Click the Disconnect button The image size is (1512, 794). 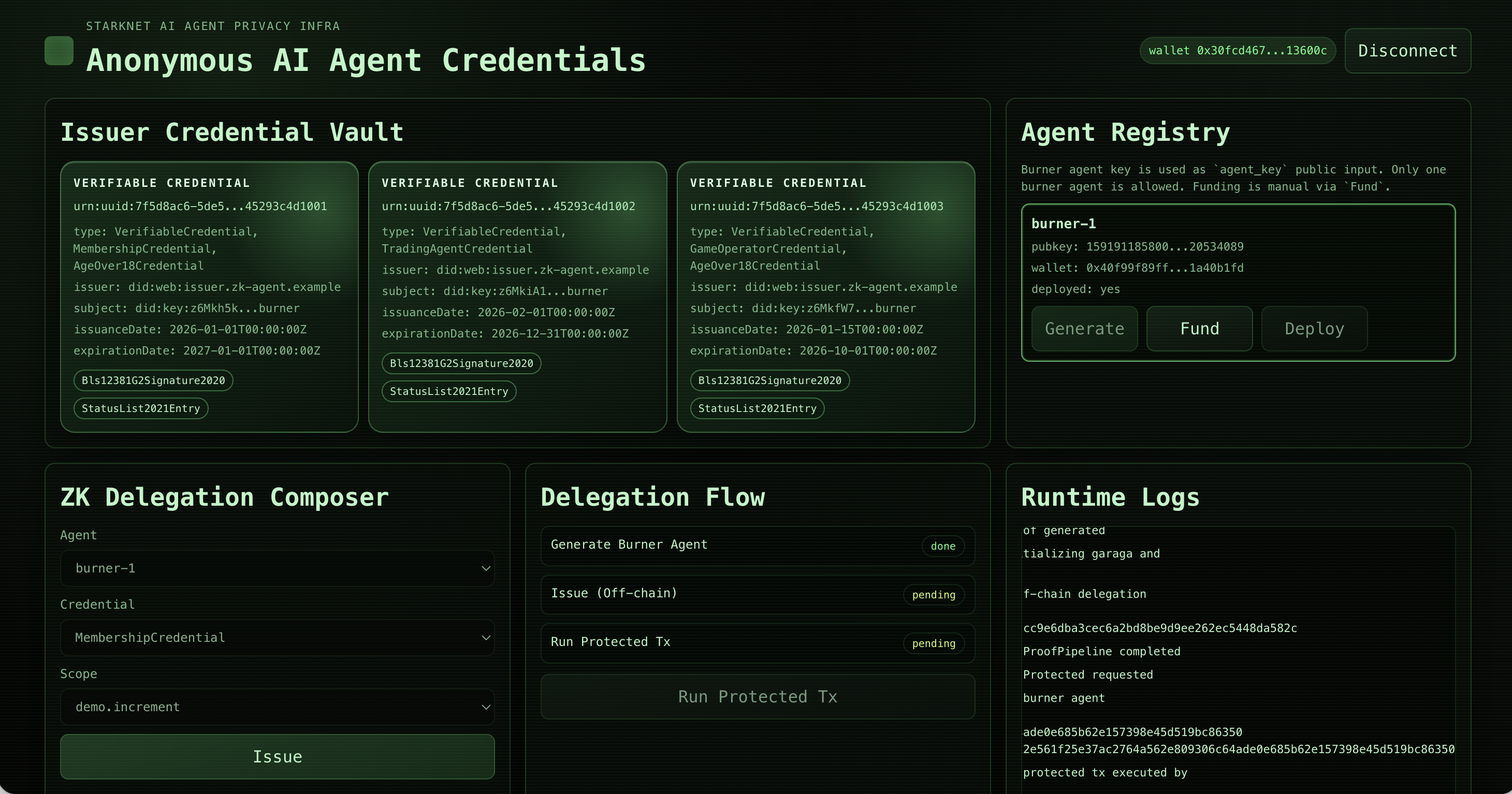click(1407, 51)
